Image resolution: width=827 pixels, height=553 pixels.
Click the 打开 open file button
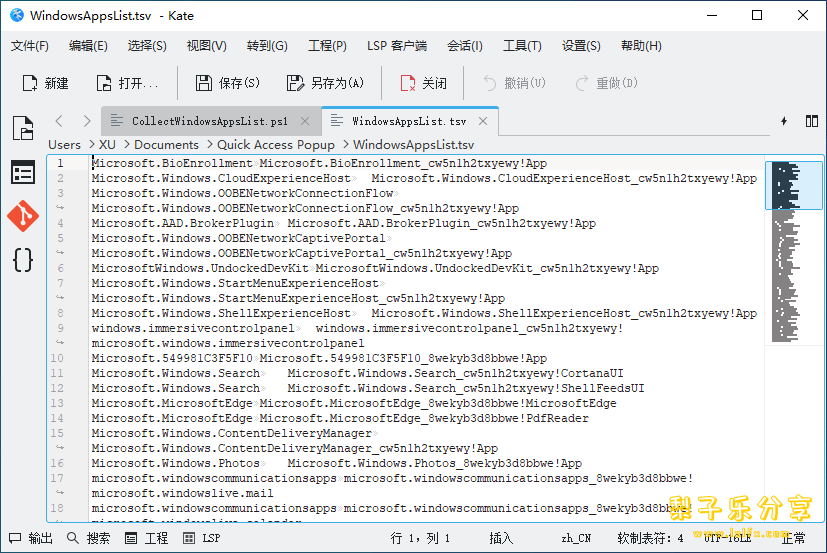click(127, 83)
